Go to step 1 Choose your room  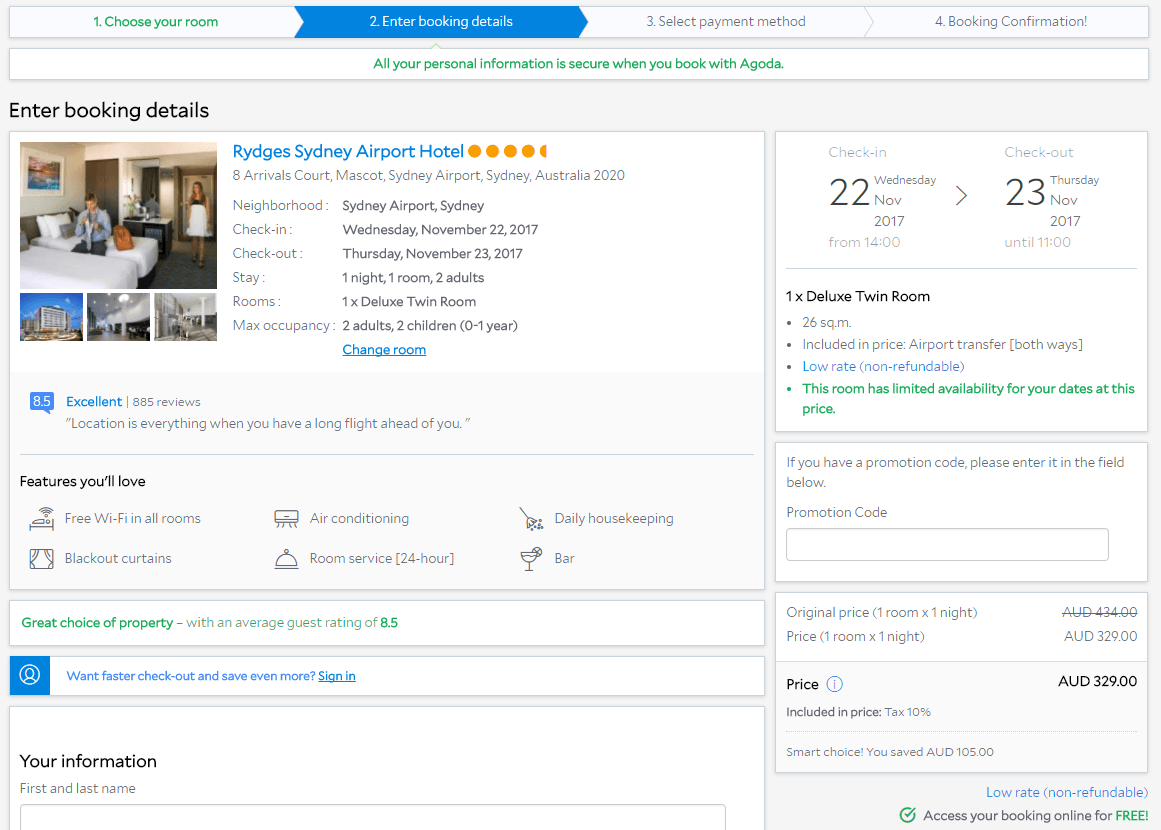155,21
